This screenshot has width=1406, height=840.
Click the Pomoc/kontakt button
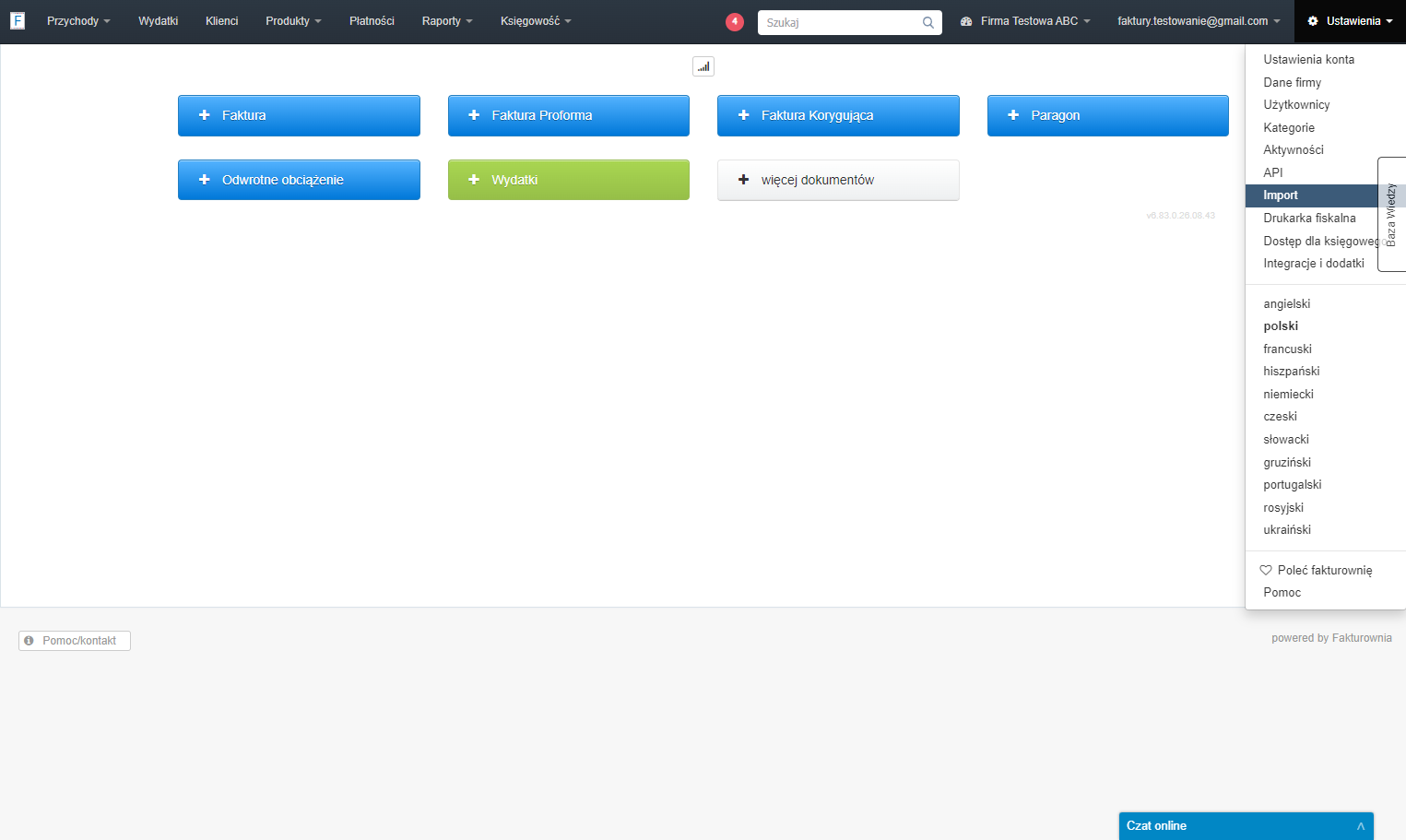[75, 641]
